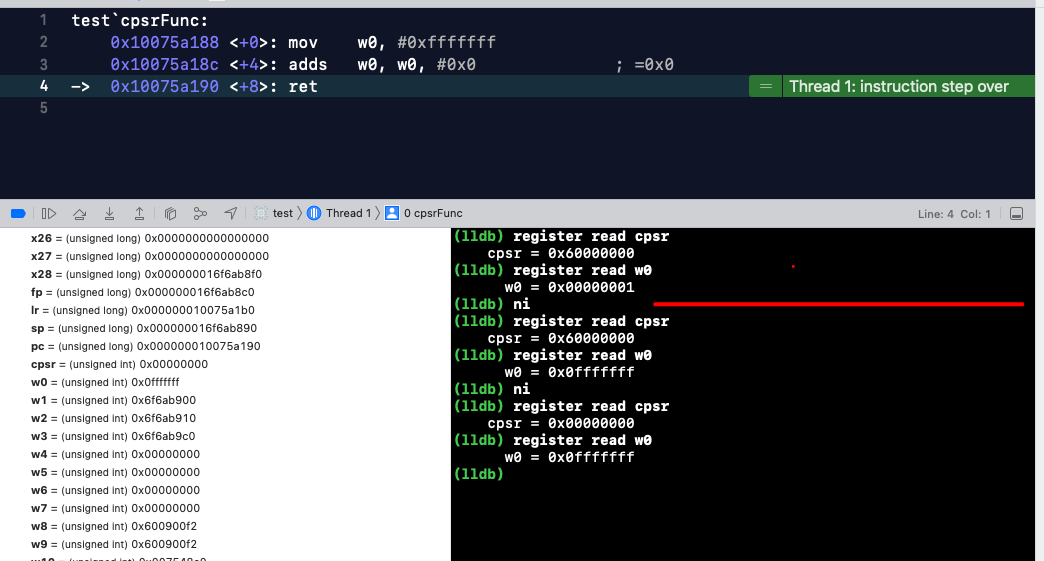Click the Step Into arrow icon

click(109, 213)
